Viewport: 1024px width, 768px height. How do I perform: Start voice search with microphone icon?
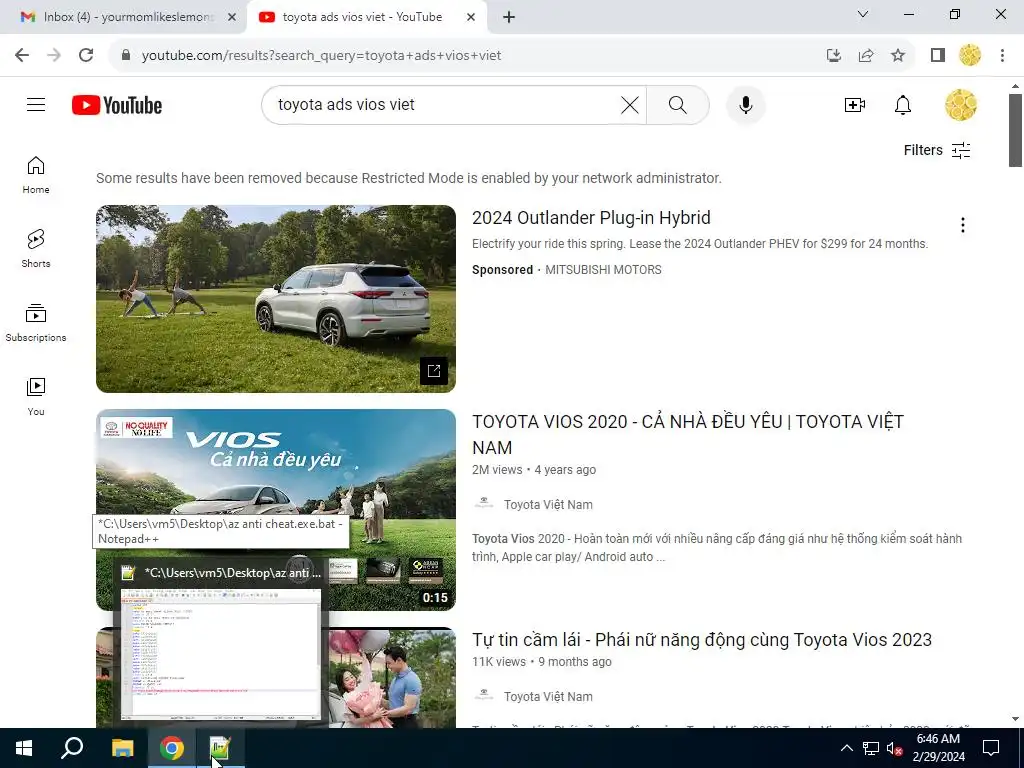point(745,104)
